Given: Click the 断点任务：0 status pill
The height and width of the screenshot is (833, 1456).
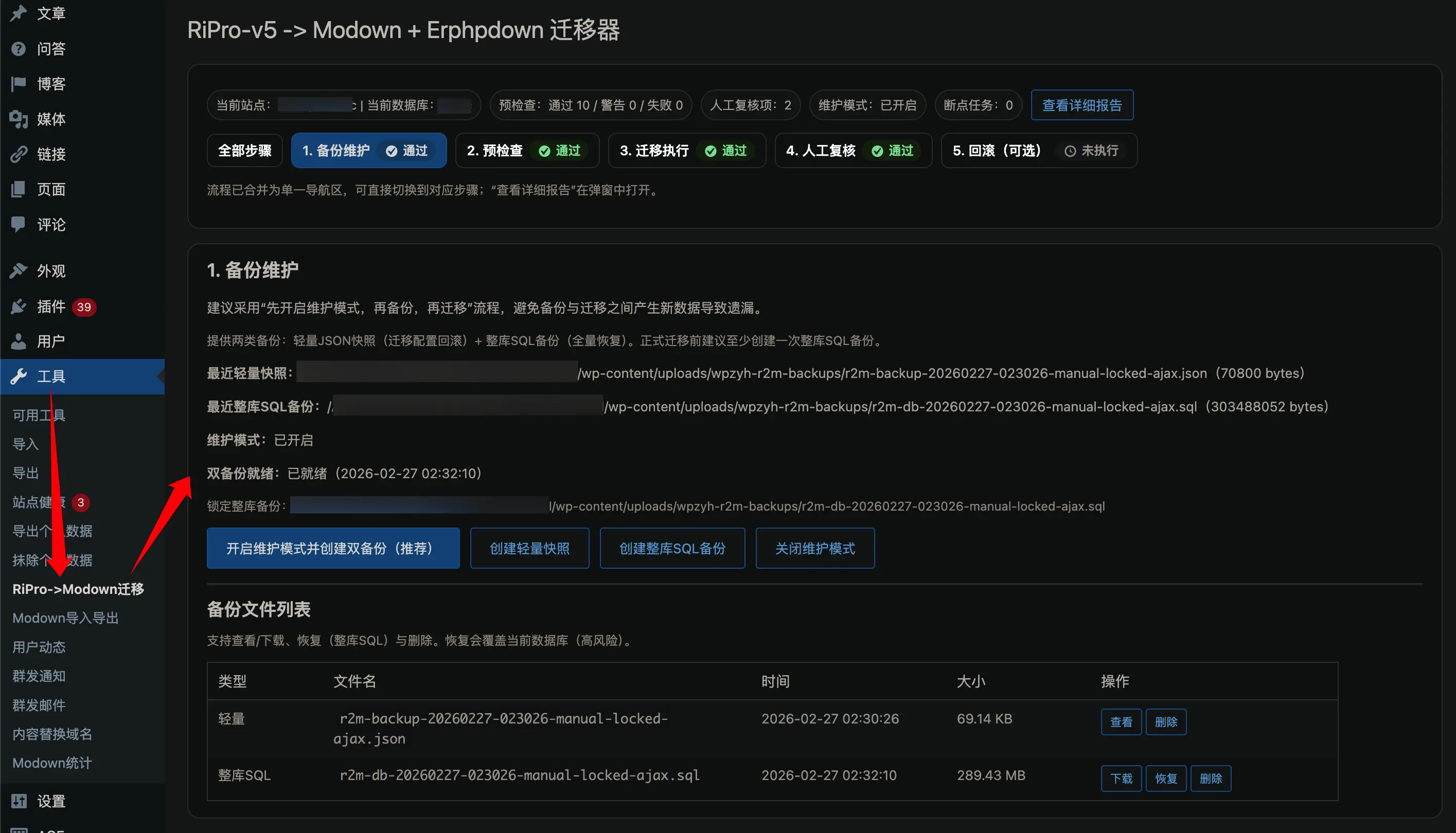Looking at the screenshot, I should click(978, 105).
